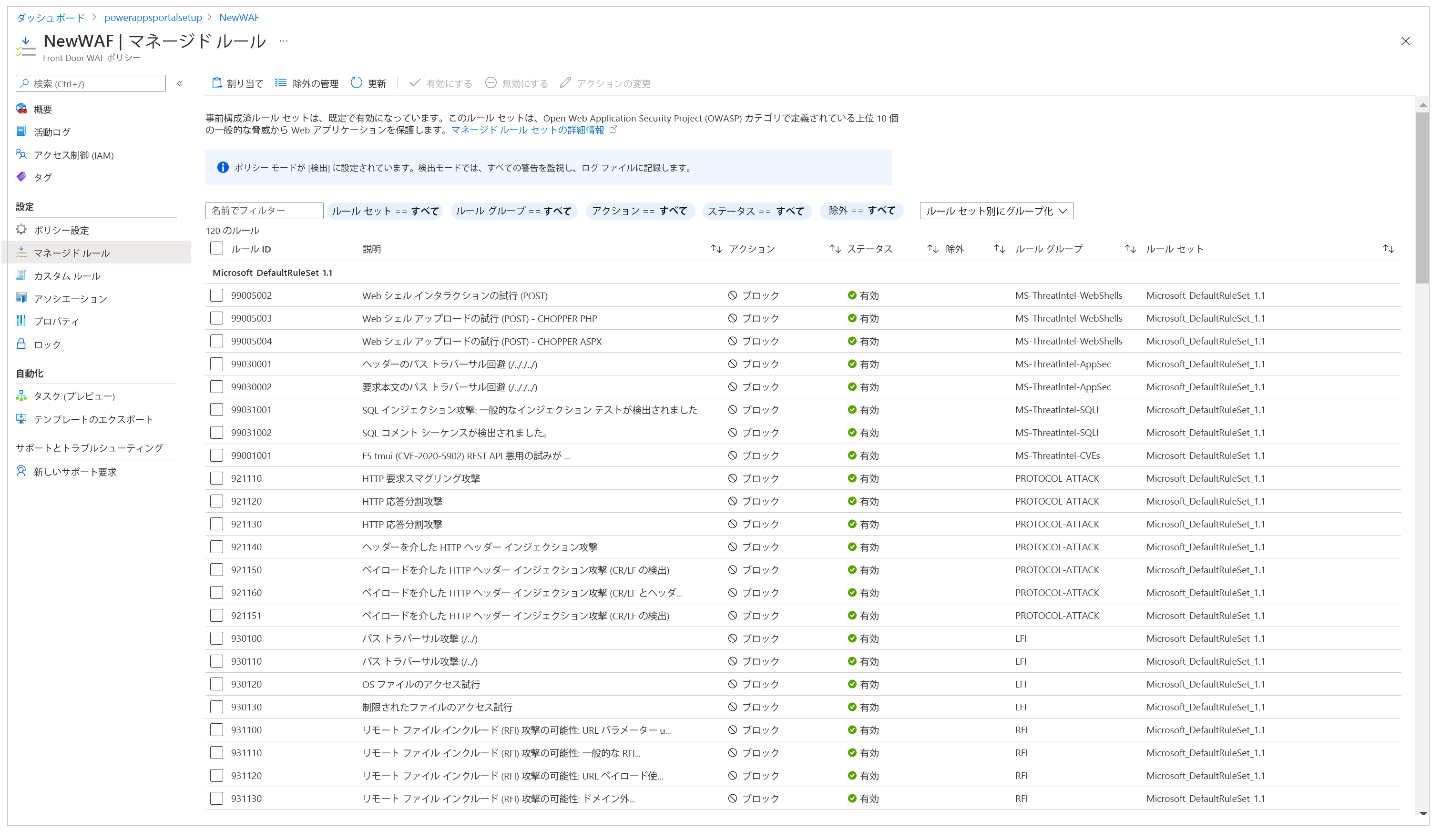Check rule 931130 checkbox
1441x840 pixels.
216,798
